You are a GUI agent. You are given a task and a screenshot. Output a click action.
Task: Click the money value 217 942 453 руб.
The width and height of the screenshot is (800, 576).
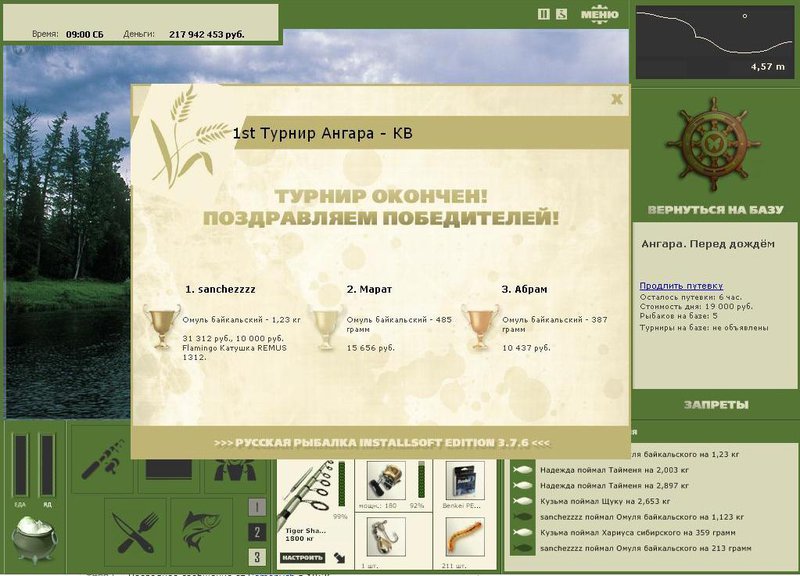pyautogui.click(x=207, y=35)
